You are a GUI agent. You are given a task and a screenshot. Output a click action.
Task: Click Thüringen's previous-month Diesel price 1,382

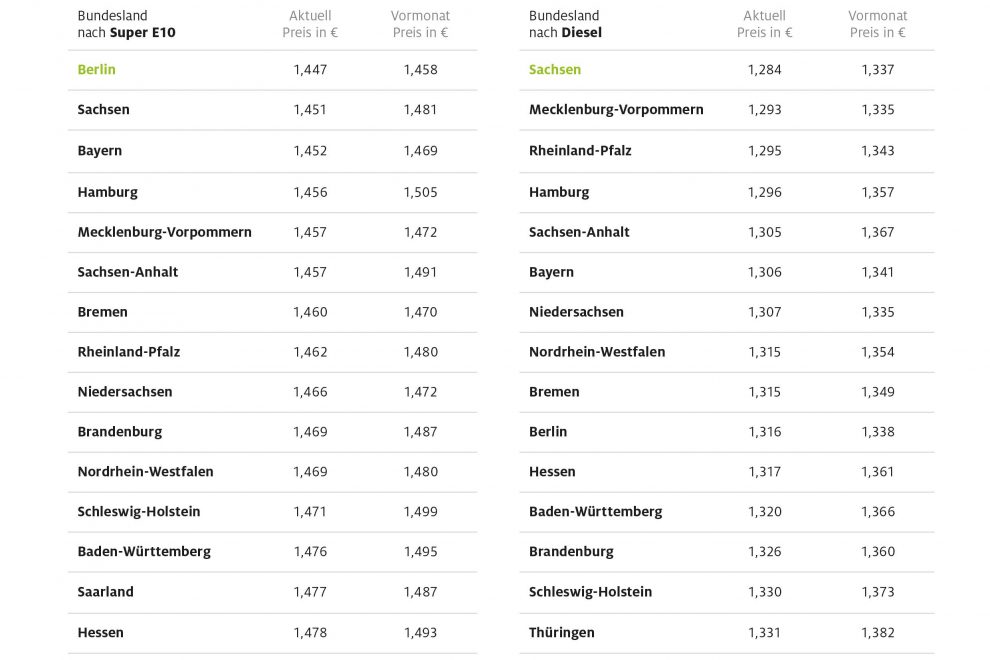(x=877, y=633)
